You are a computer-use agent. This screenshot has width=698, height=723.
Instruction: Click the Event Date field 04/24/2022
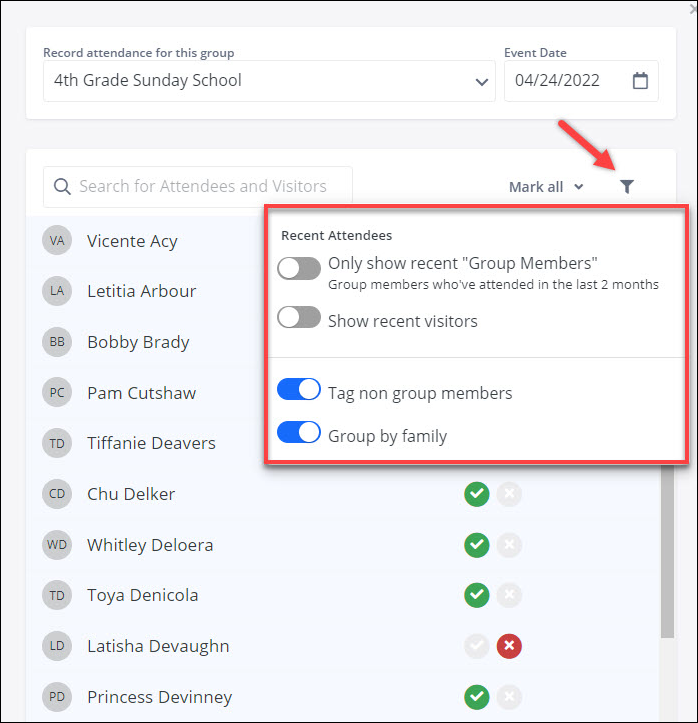click(565, 81)
